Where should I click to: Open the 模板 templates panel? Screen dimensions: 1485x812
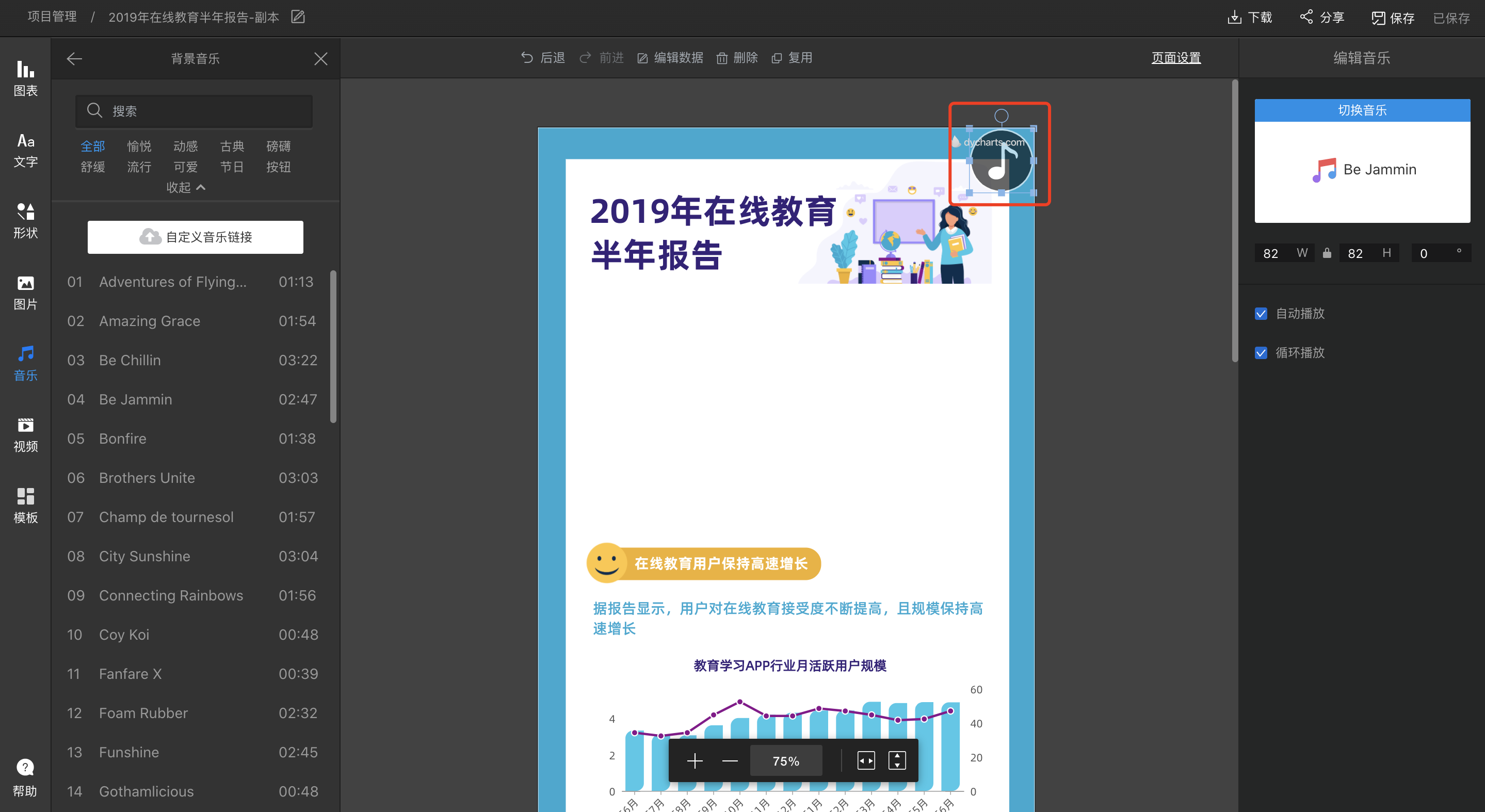[x=25, y=506]
